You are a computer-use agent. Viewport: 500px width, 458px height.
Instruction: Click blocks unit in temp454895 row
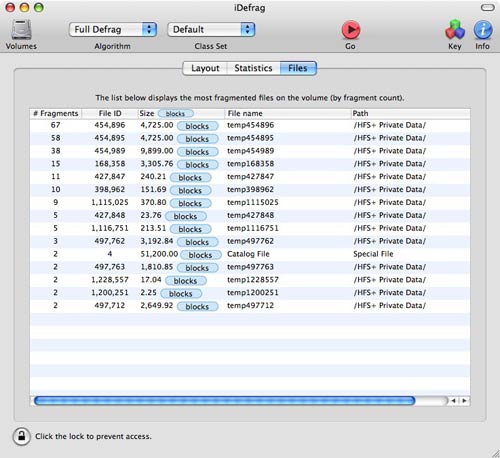(x=197, y=139)
